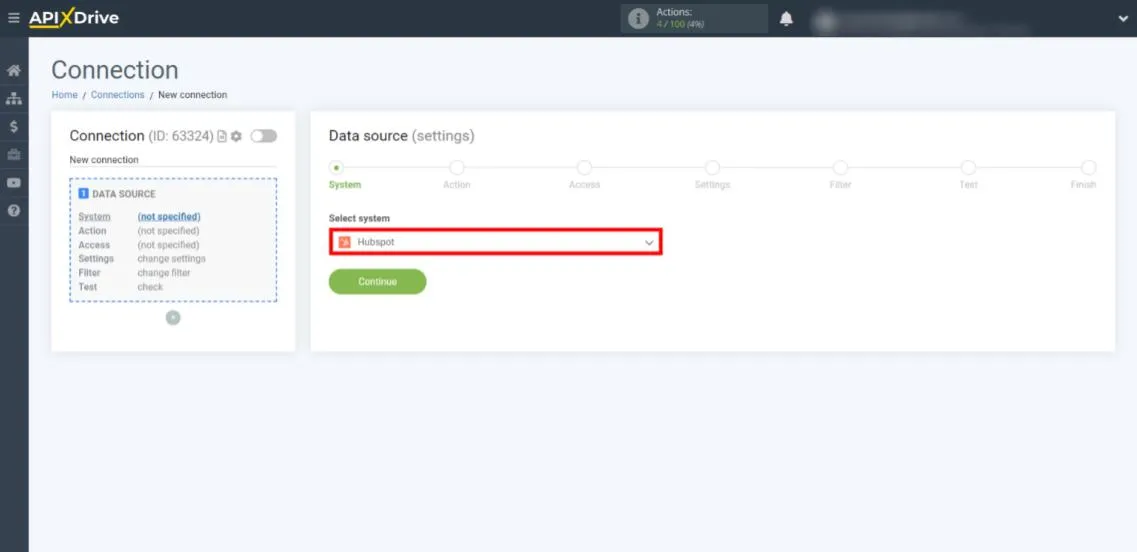
Task: Jump to the Action step in wizard
Action: 457,168
